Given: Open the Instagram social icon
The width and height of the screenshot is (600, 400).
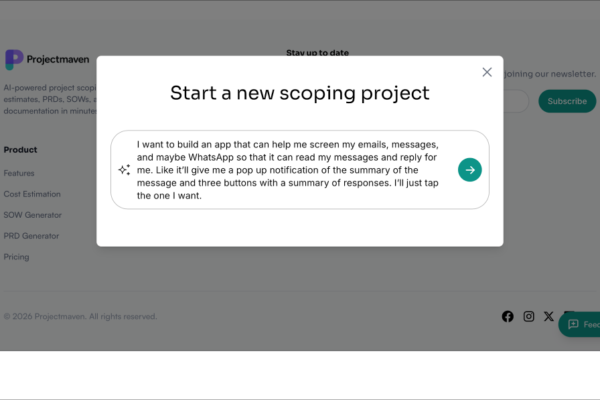Looking at the screenshot, I should pyautogui.click(x=529, y=317).
